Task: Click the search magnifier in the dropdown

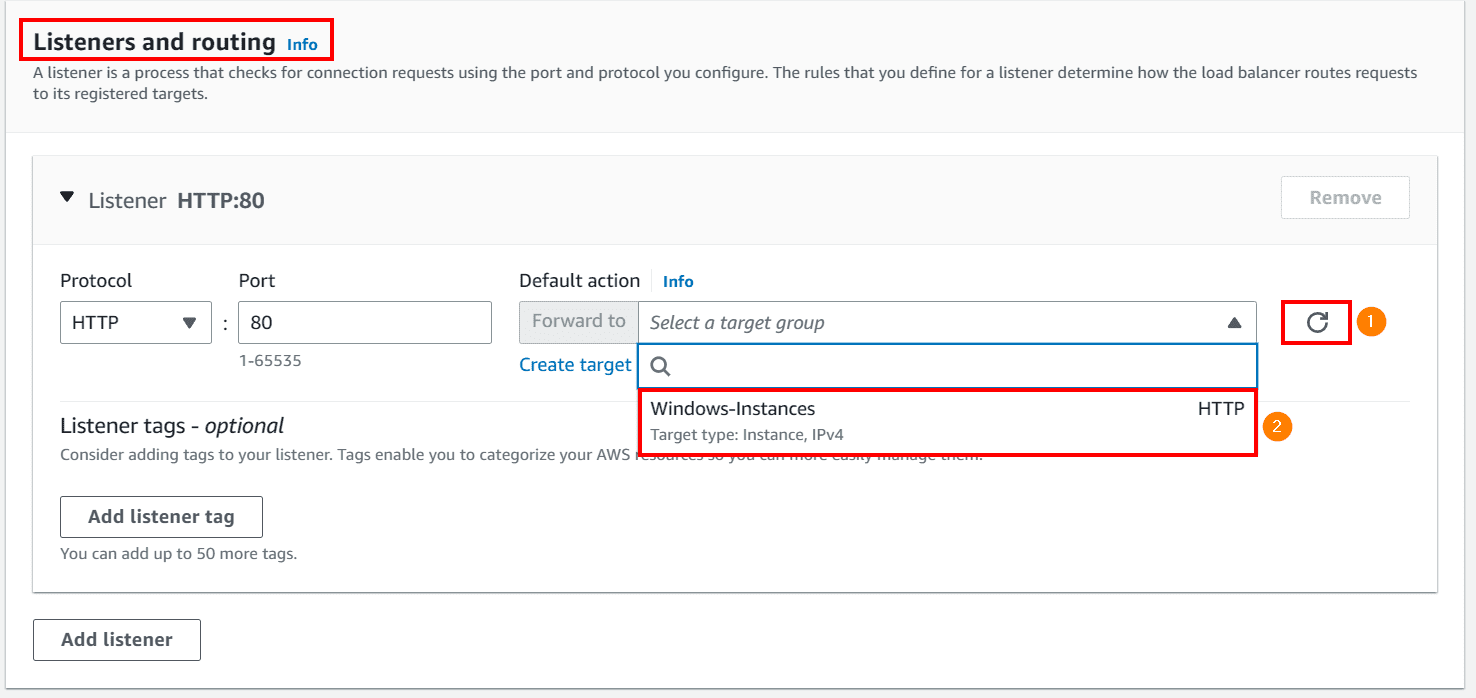Action: [x=660, y=368]
